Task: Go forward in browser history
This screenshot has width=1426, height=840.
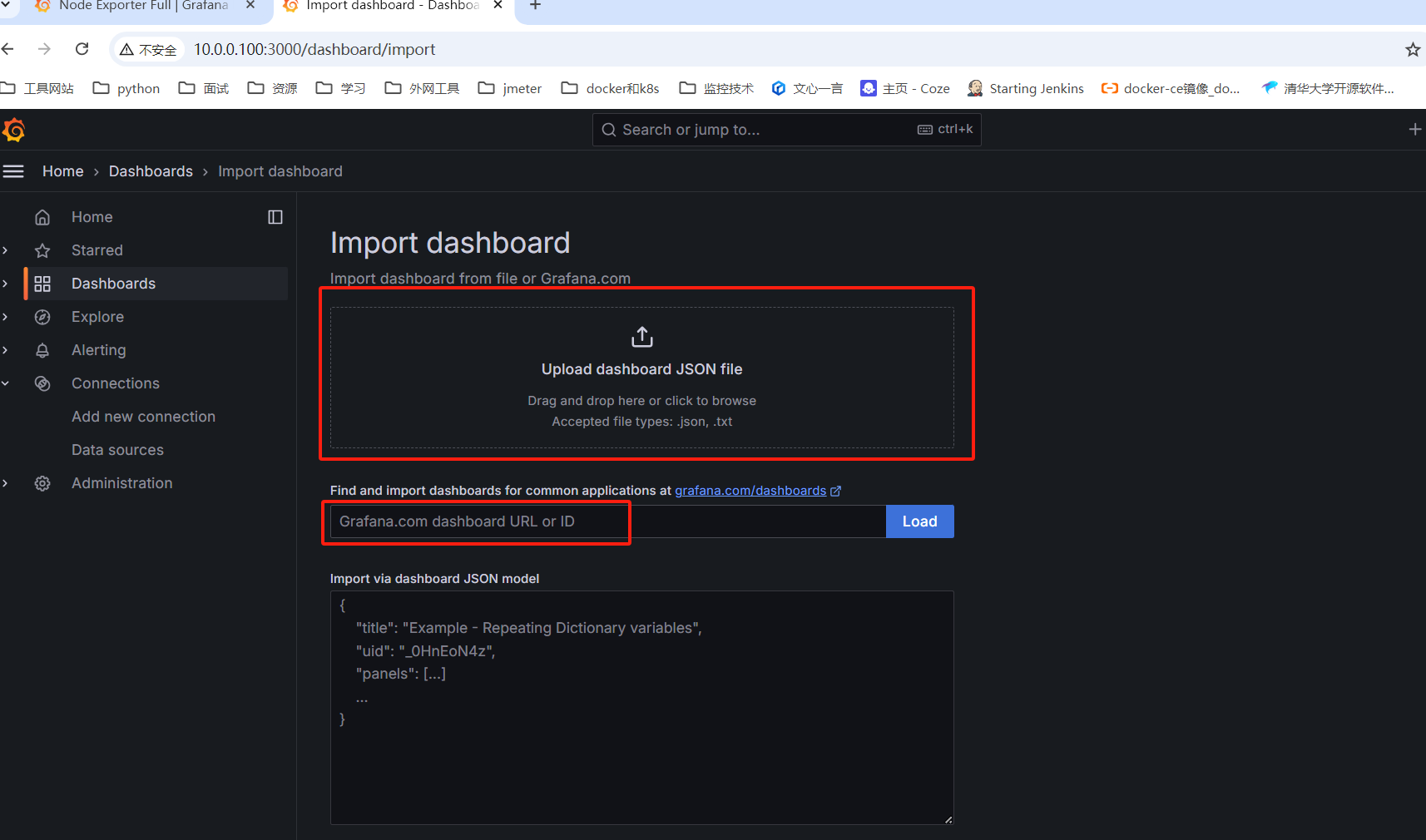Action: click(x=44, y=49)
